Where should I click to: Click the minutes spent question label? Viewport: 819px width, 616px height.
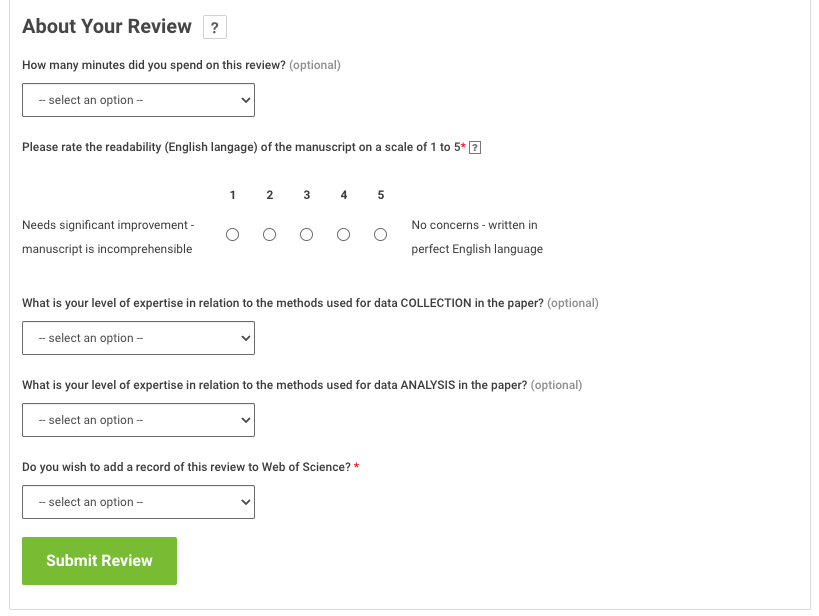click(x=154, y=65)
